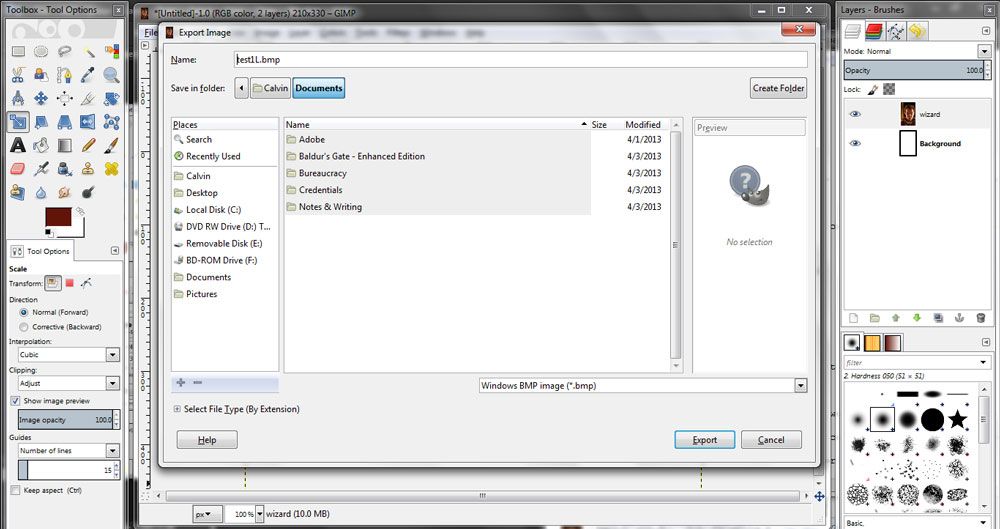The height and width of the screenshot is (529, 1000).
Task: Choose the Fuzzy Select wand tool
Action: pos(88,52)
